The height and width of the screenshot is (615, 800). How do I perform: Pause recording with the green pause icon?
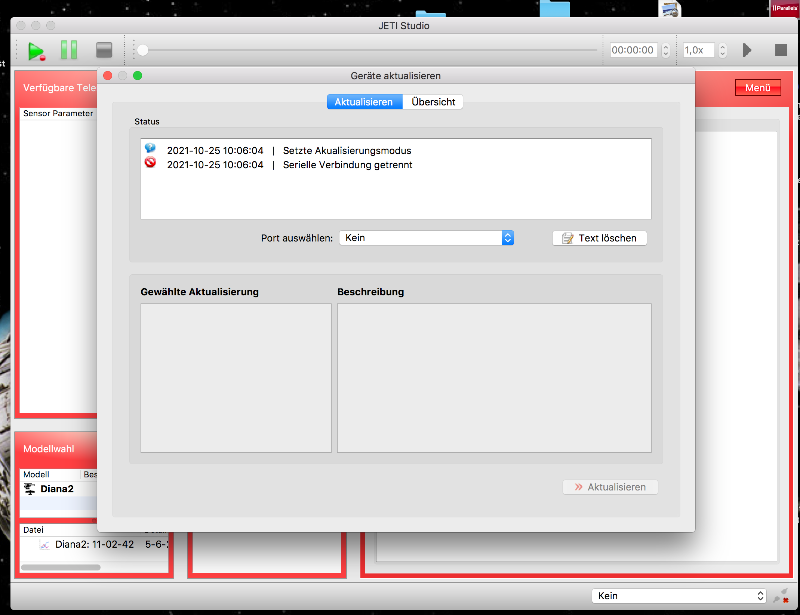69,50
